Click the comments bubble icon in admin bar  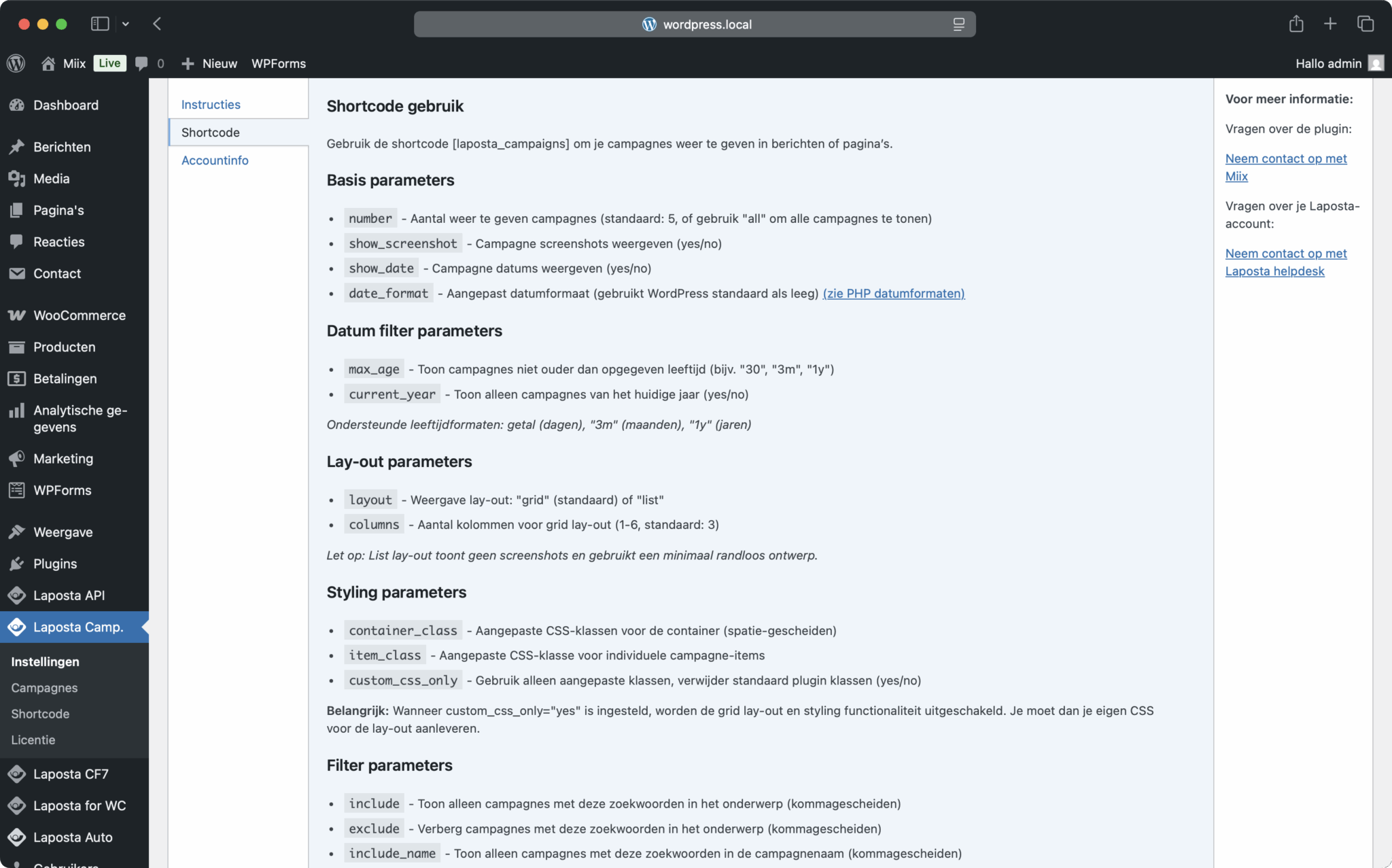tap(141, 63)
